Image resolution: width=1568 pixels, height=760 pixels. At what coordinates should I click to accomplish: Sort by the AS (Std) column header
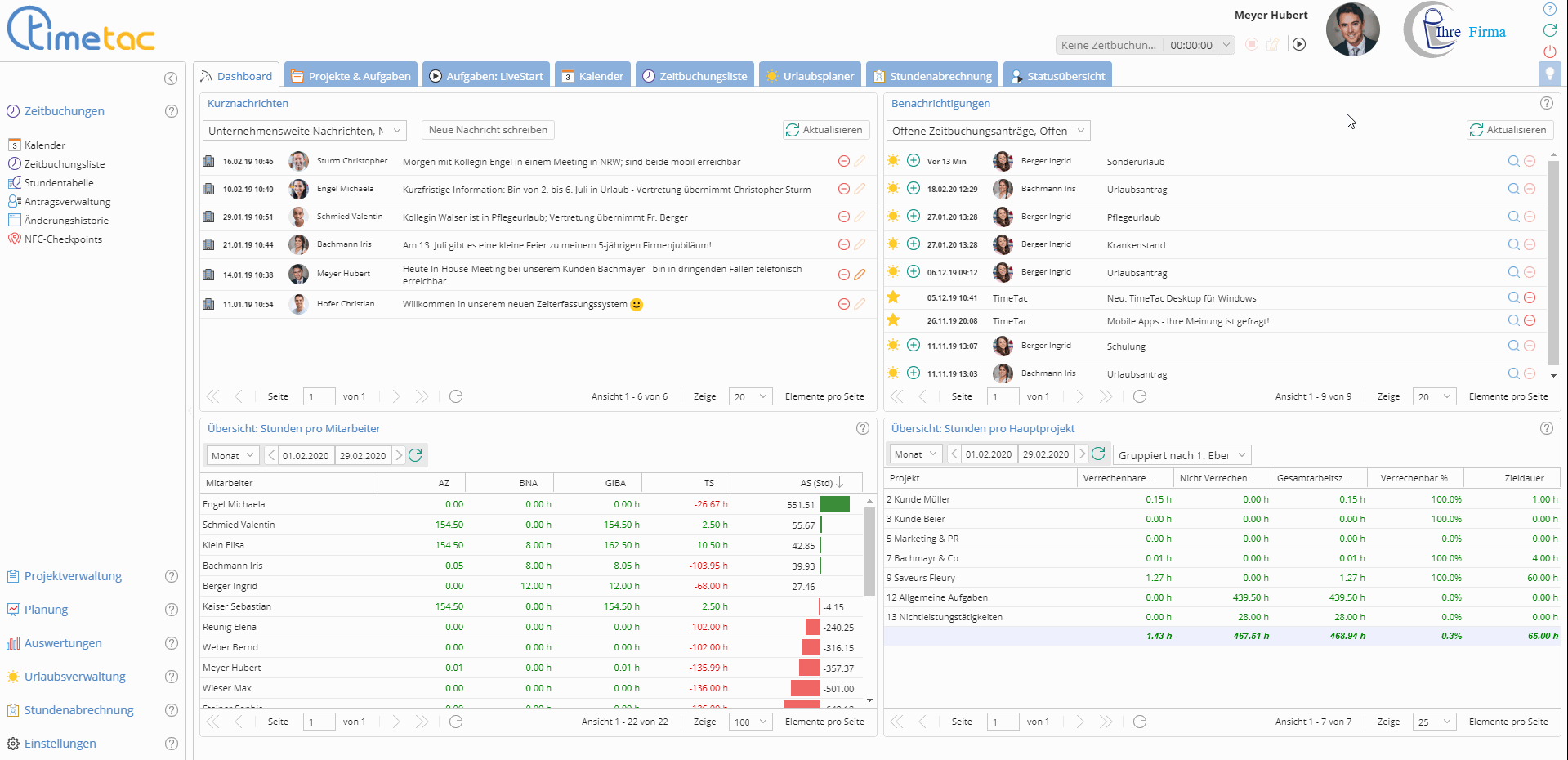820,483
